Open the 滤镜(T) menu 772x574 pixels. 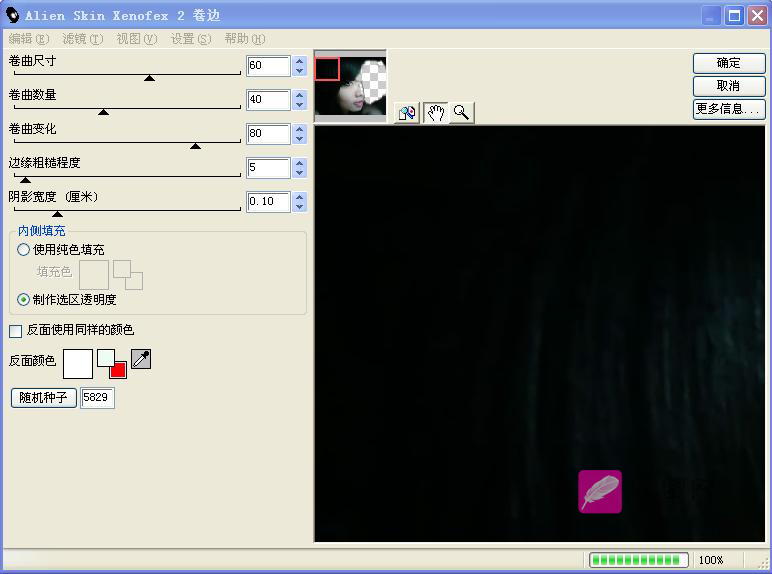pyautogui.click(x=83, y=38)
